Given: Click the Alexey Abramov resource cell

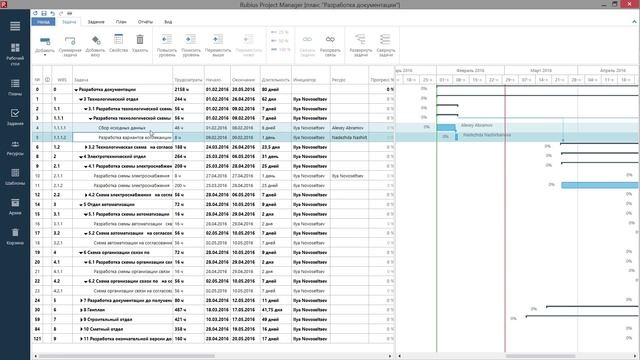Looking at the screenshot, I should (x=349, y=128).
